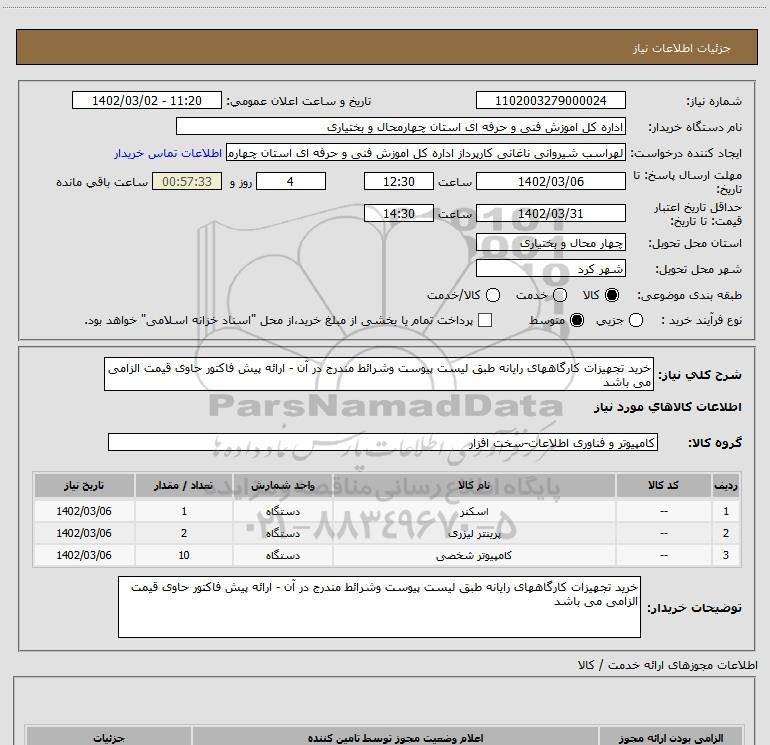
Task: Click the request number field 1102003279000024
Action: [x=550, y=100]
